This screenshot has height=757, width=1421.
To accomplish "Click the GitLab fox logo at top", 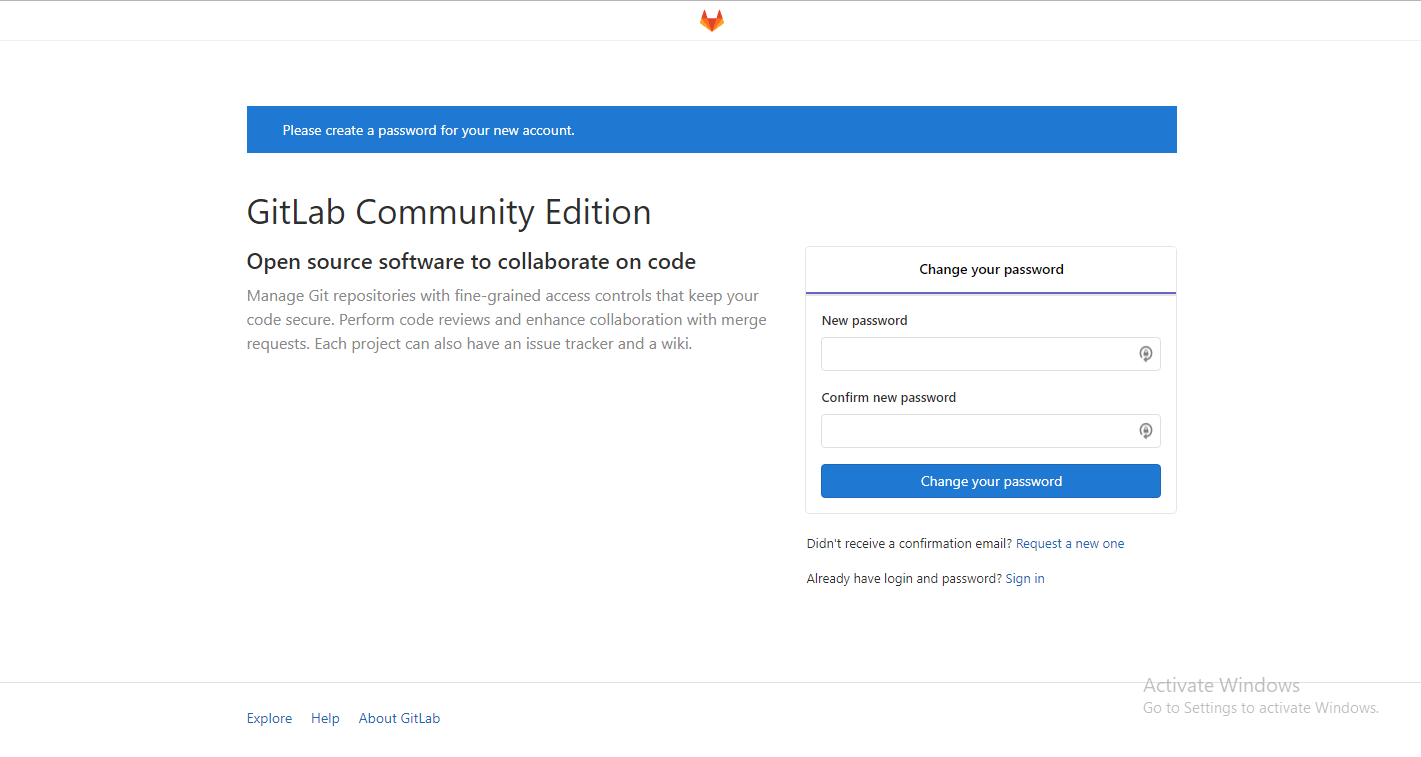I will coord(711,19).
